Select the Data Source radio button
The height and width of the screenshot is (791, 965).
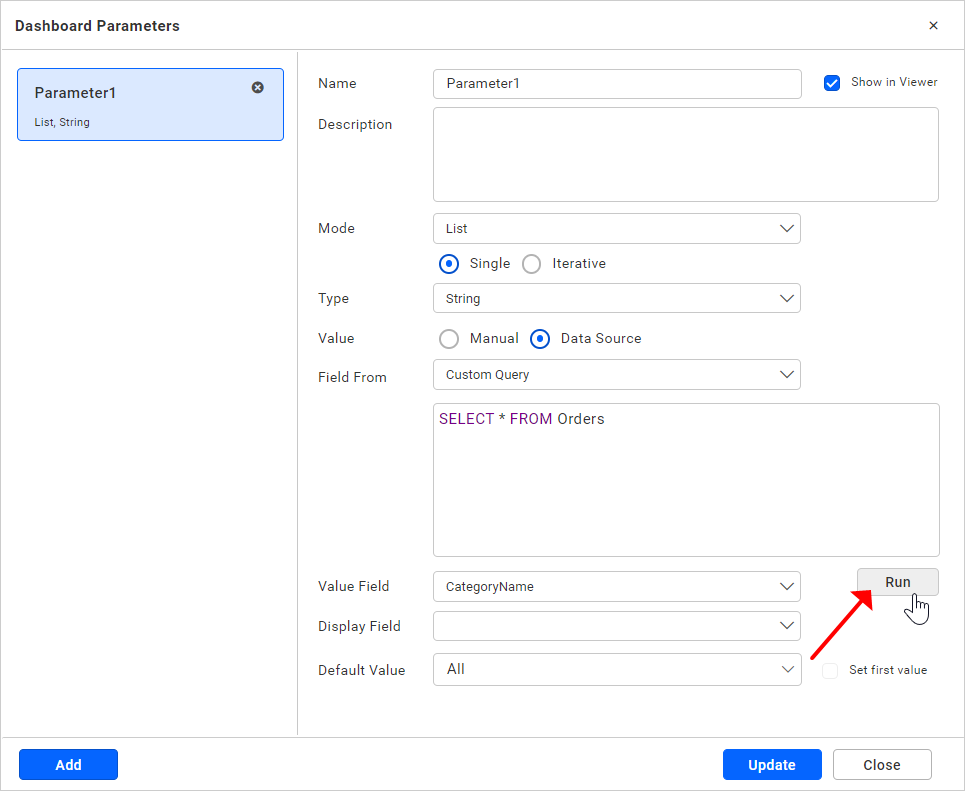(x=540, y=338)
